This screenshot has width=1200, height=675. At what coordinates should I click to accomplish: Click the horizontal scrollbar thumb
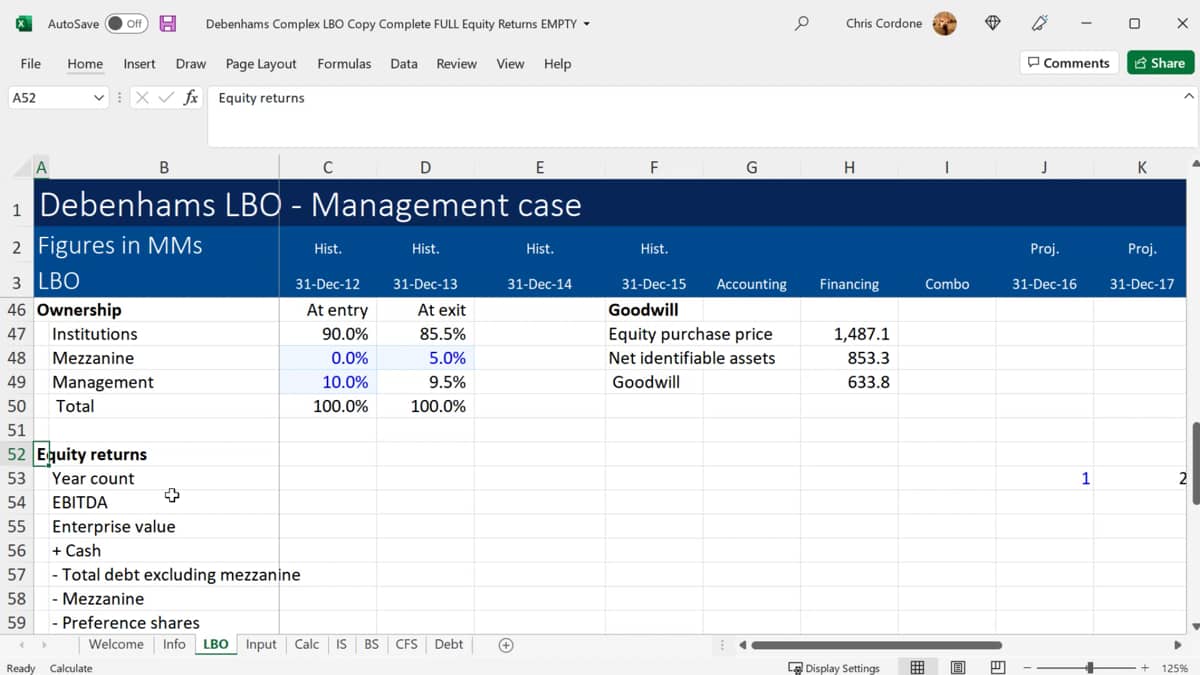click(x=876, y=645)
